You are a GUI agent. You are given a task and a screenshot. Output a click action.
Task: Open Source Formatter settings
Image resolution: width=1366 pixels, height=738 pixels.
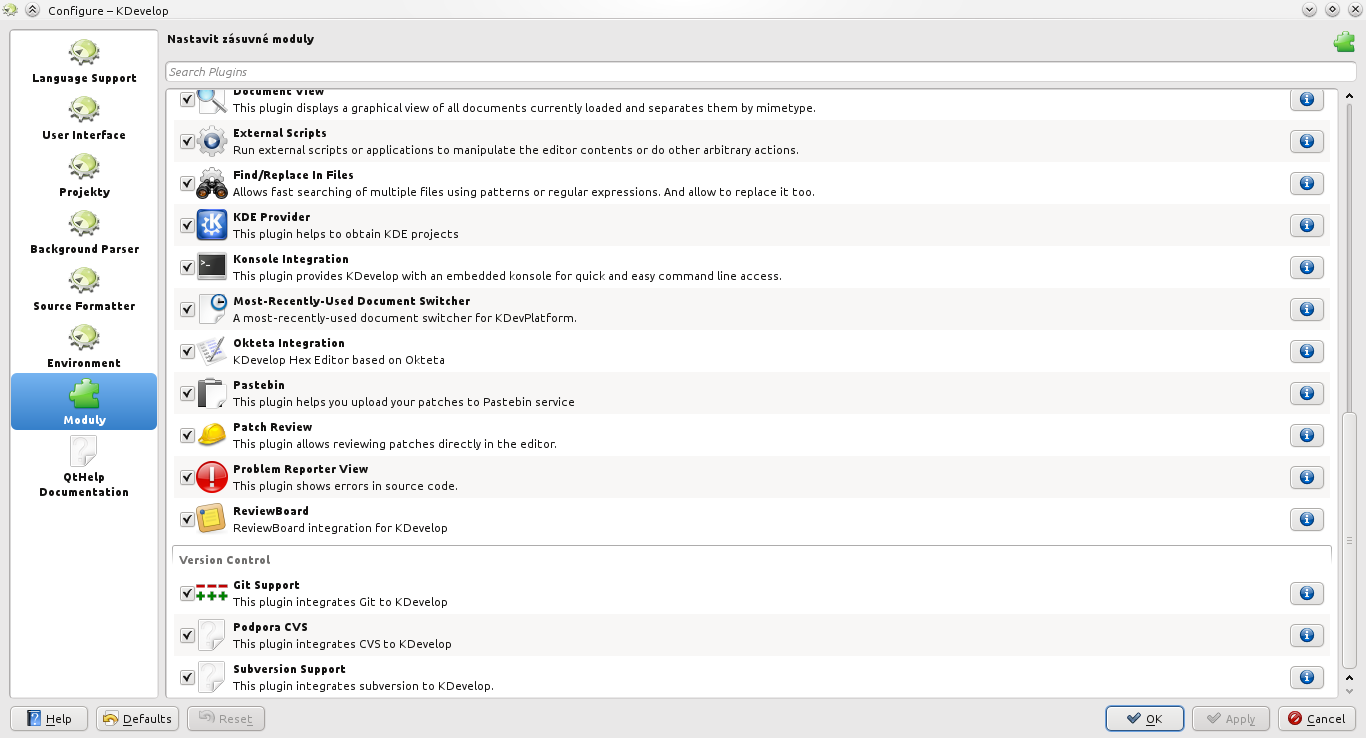84,289
